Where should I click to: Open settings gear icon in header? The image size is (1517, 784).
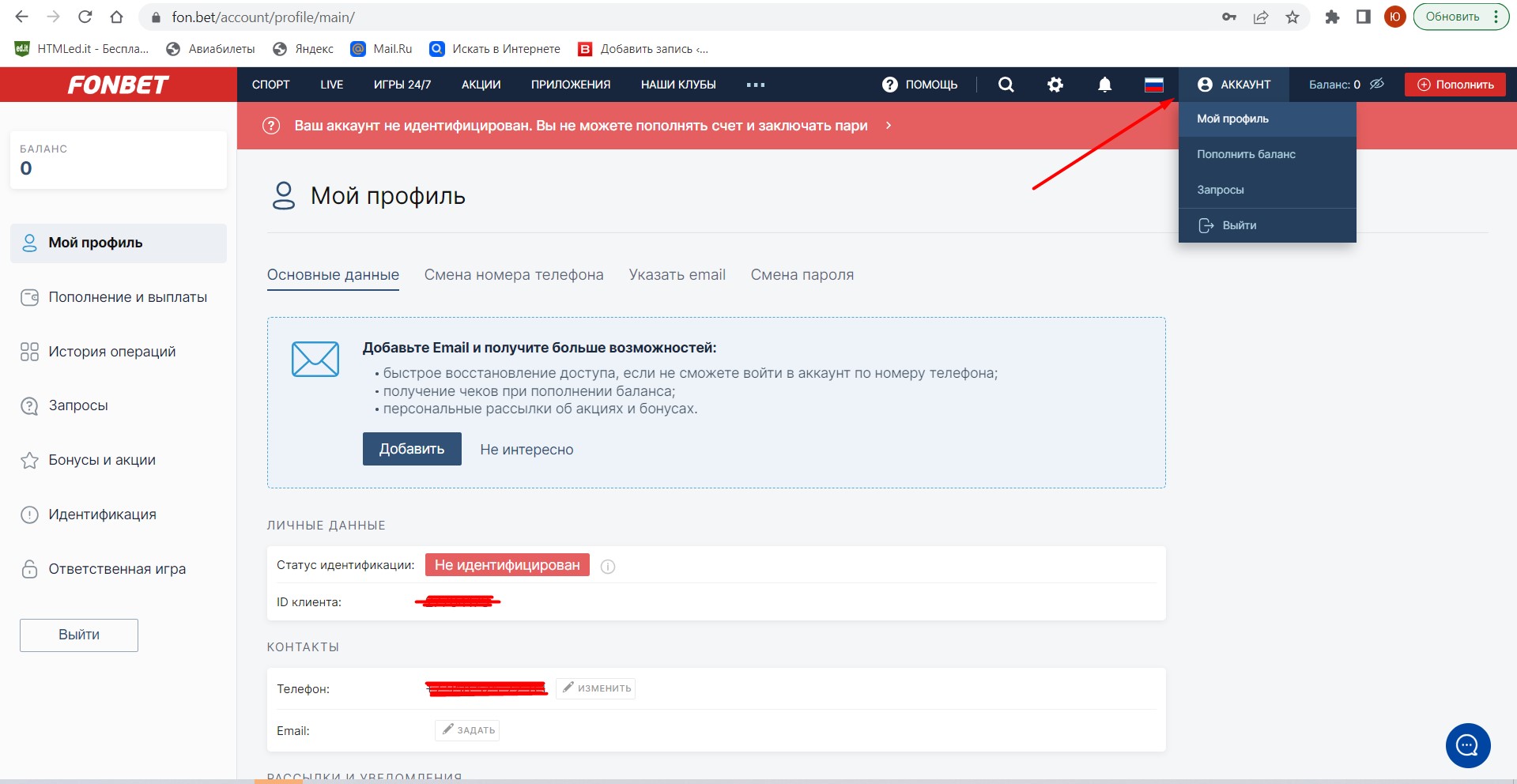tap(1055, 85)
